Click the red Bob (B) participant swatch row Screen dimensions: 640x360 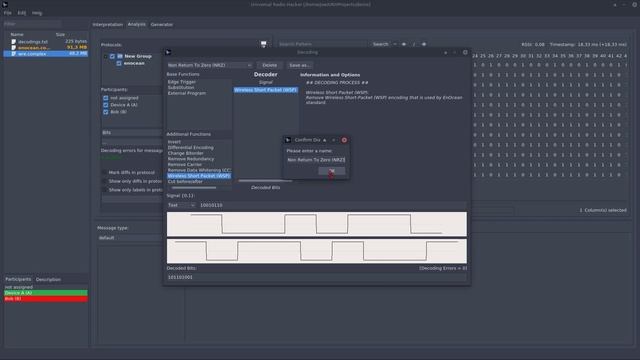pyautogui.click(x=46, y=299)
